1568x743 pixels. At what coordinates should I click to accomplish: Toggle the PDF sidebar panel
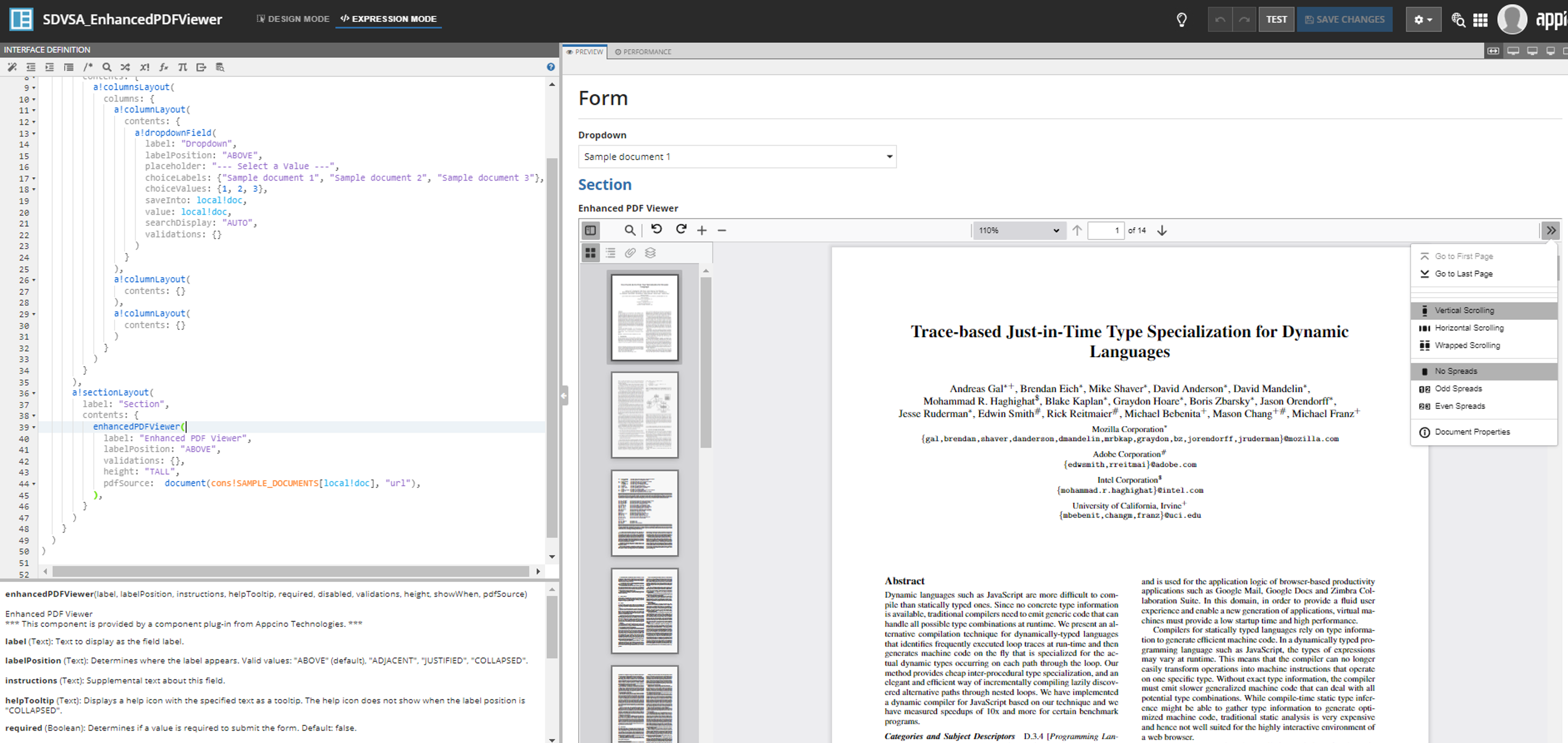click(x=590, y=230)
